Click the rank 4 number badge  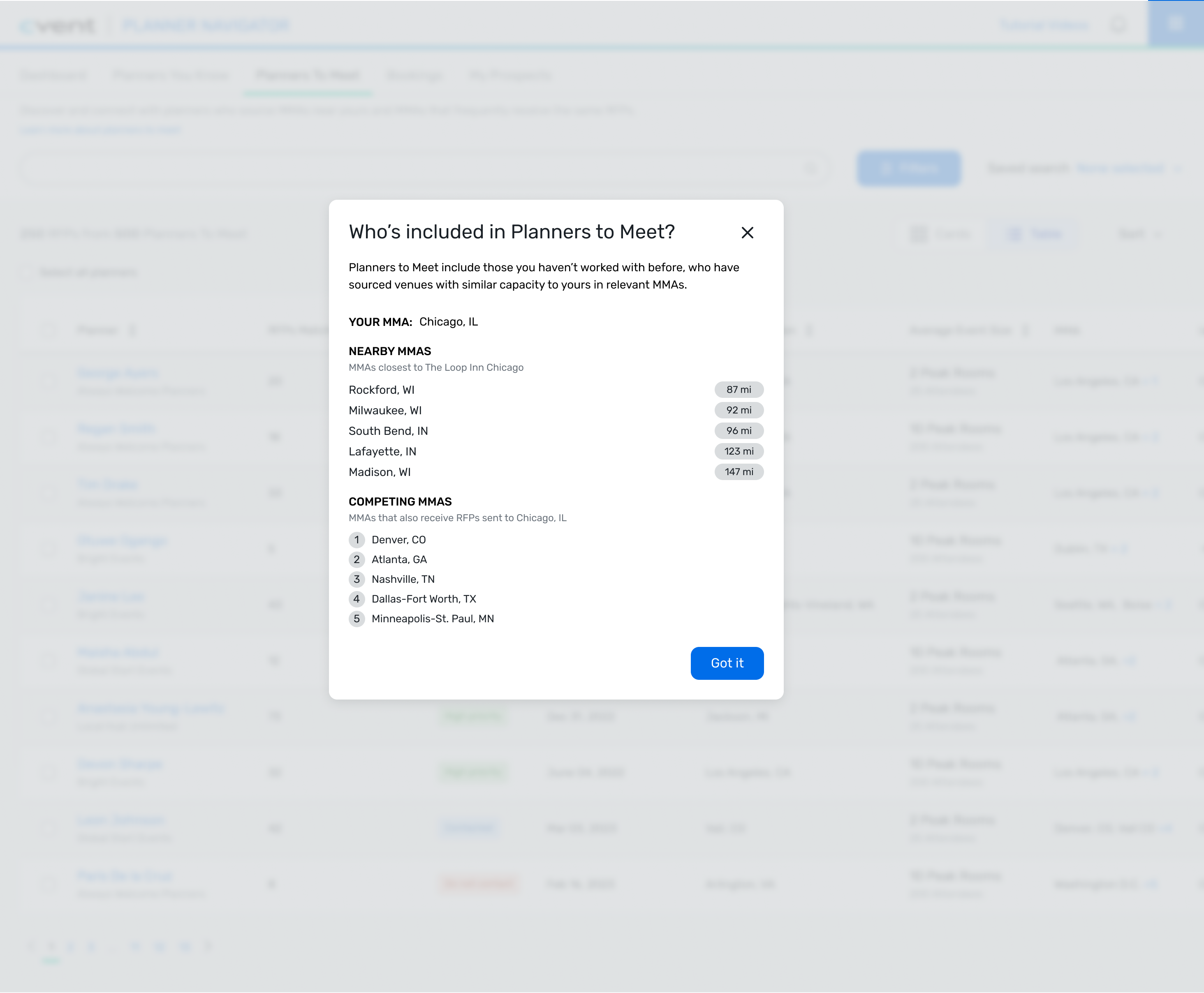357,599
